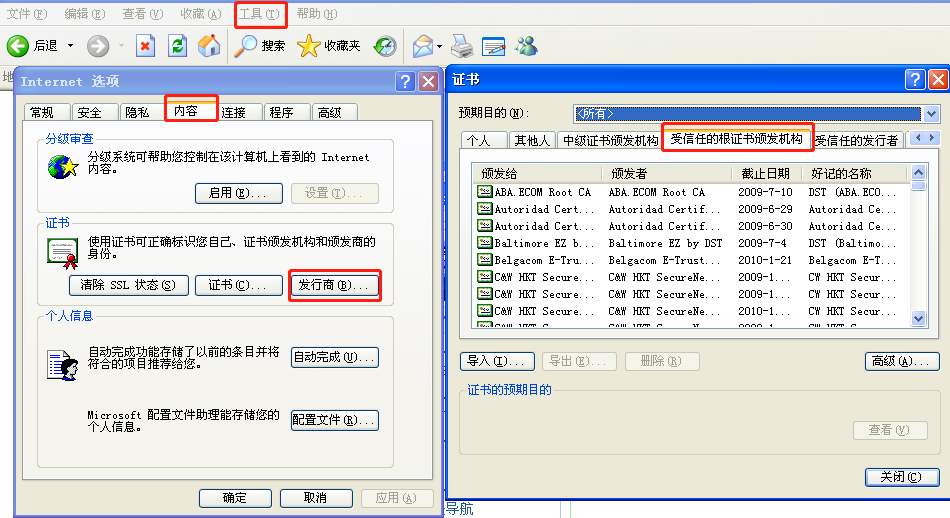The width and height of the screenshot is (950, 518).
Task: Expand the Forward button dropdown arrow
Action: tap(121, 46)
